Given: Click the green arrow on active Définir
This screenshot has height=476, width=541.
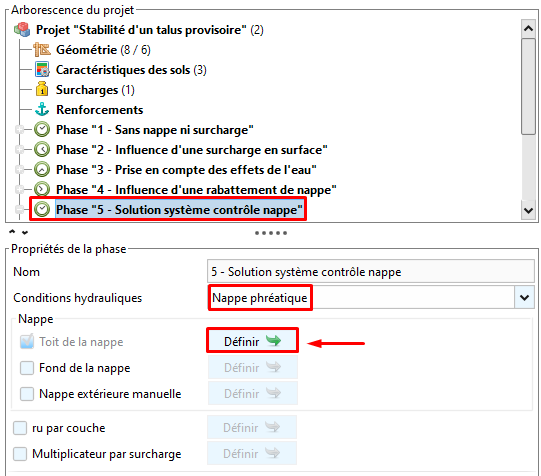Looking at the screenshot, I should [x=274, y=341].
